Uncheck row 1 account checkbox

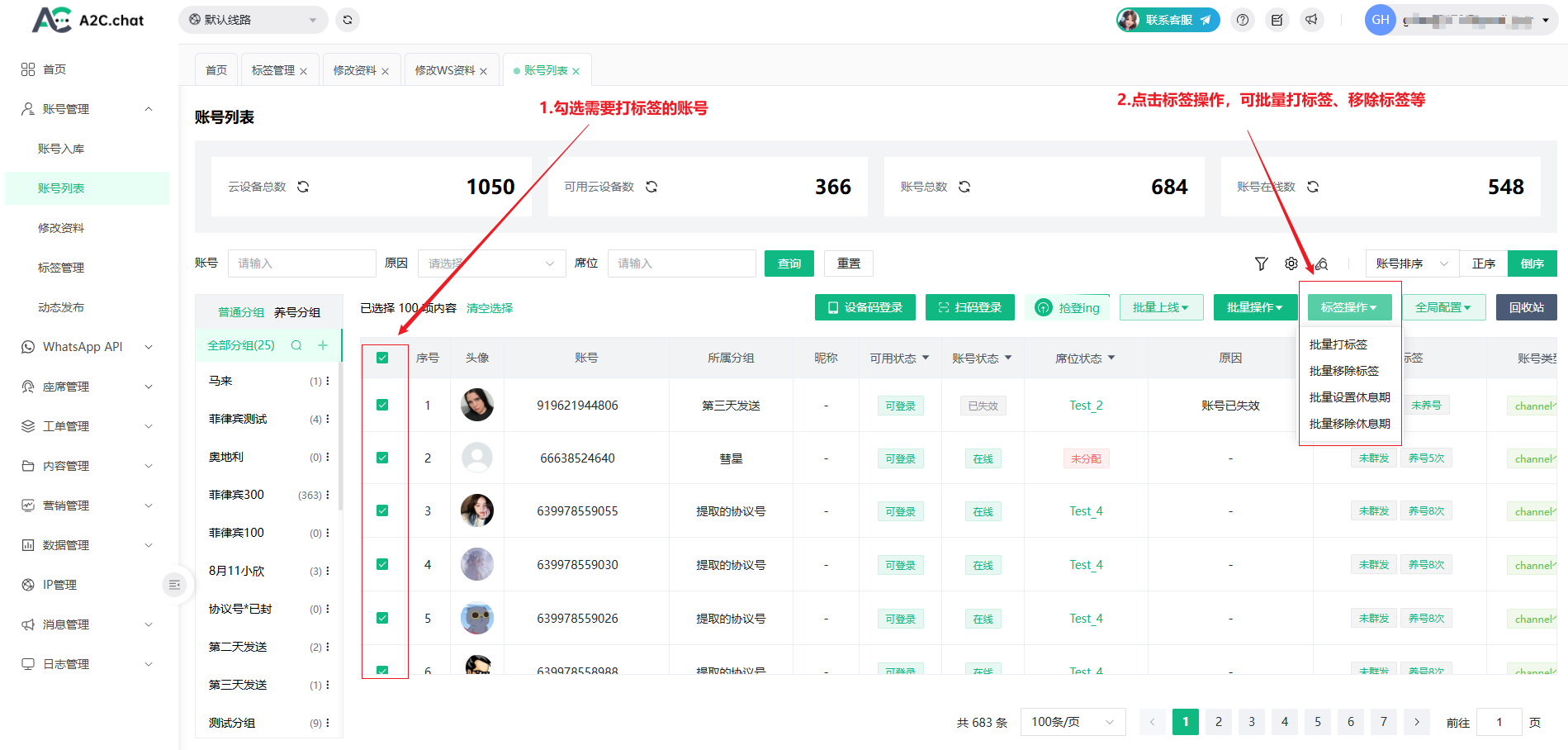(382, 405)
